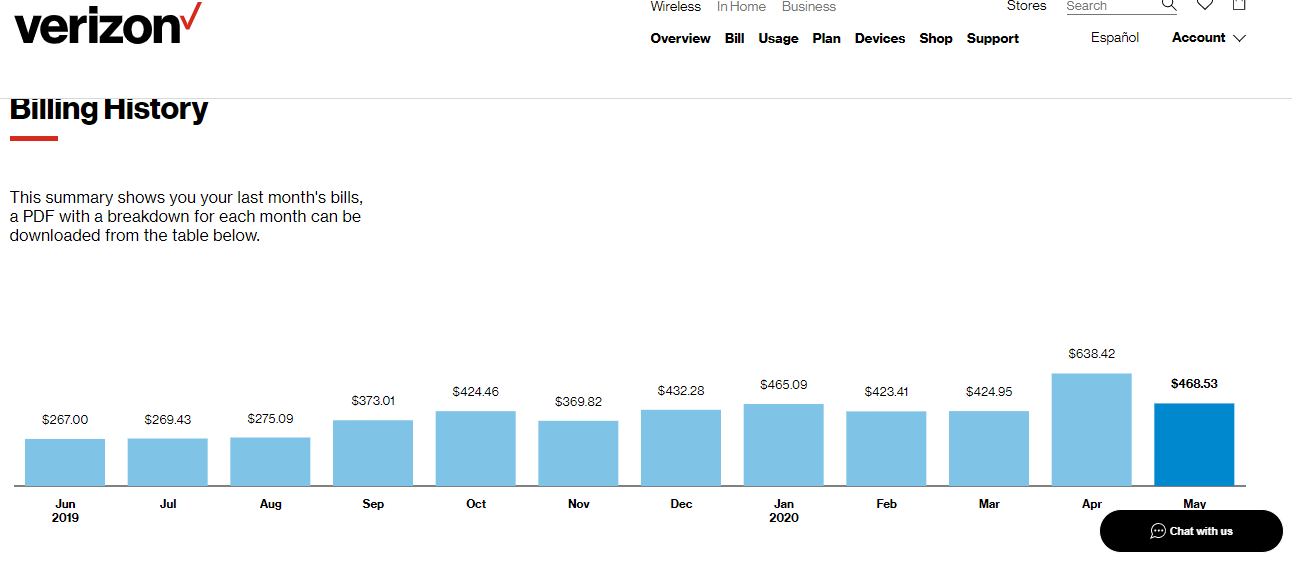Click the bold $468.53 amount label
The image size is (1292, 561).
click(x=1194, y=384)
